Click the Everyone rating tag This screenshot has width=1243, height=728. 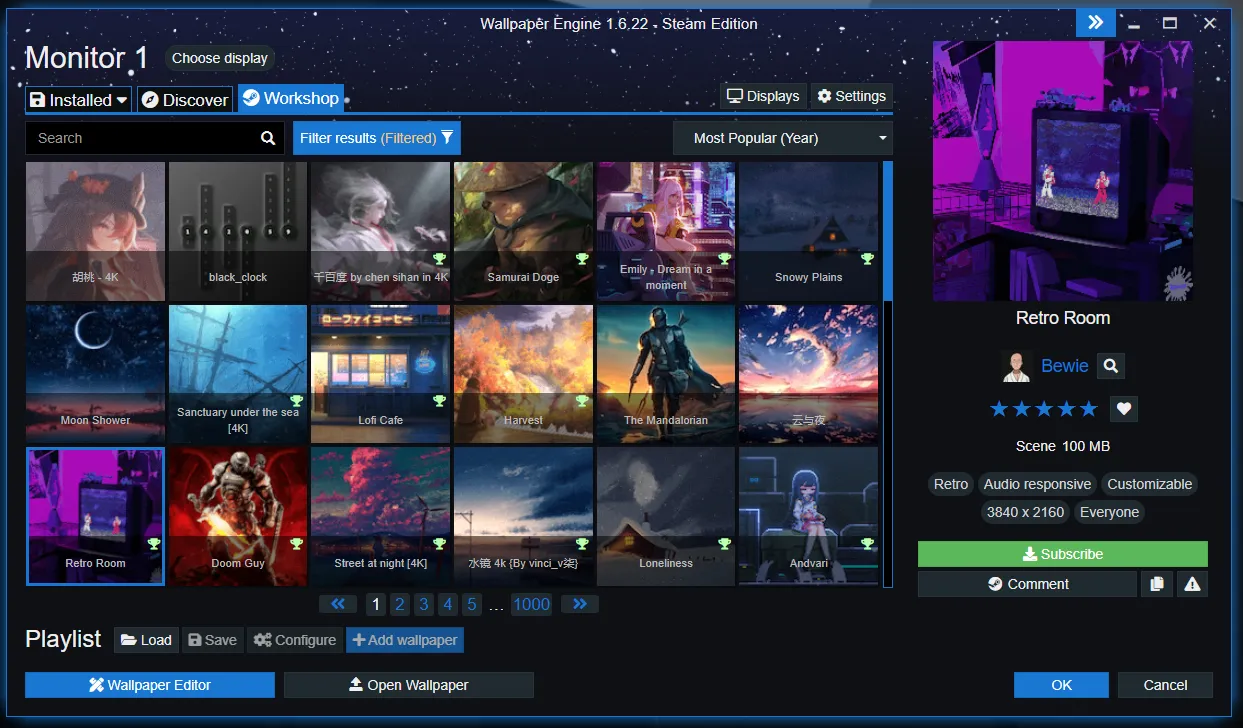[1109, 512]
